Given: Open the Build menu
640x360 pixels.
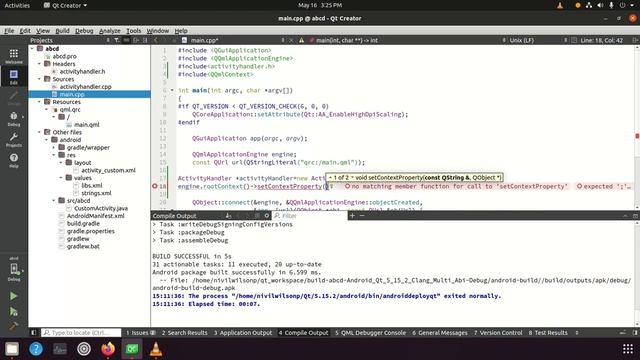Looking at the screenshot, I should (x=62, y=31).
